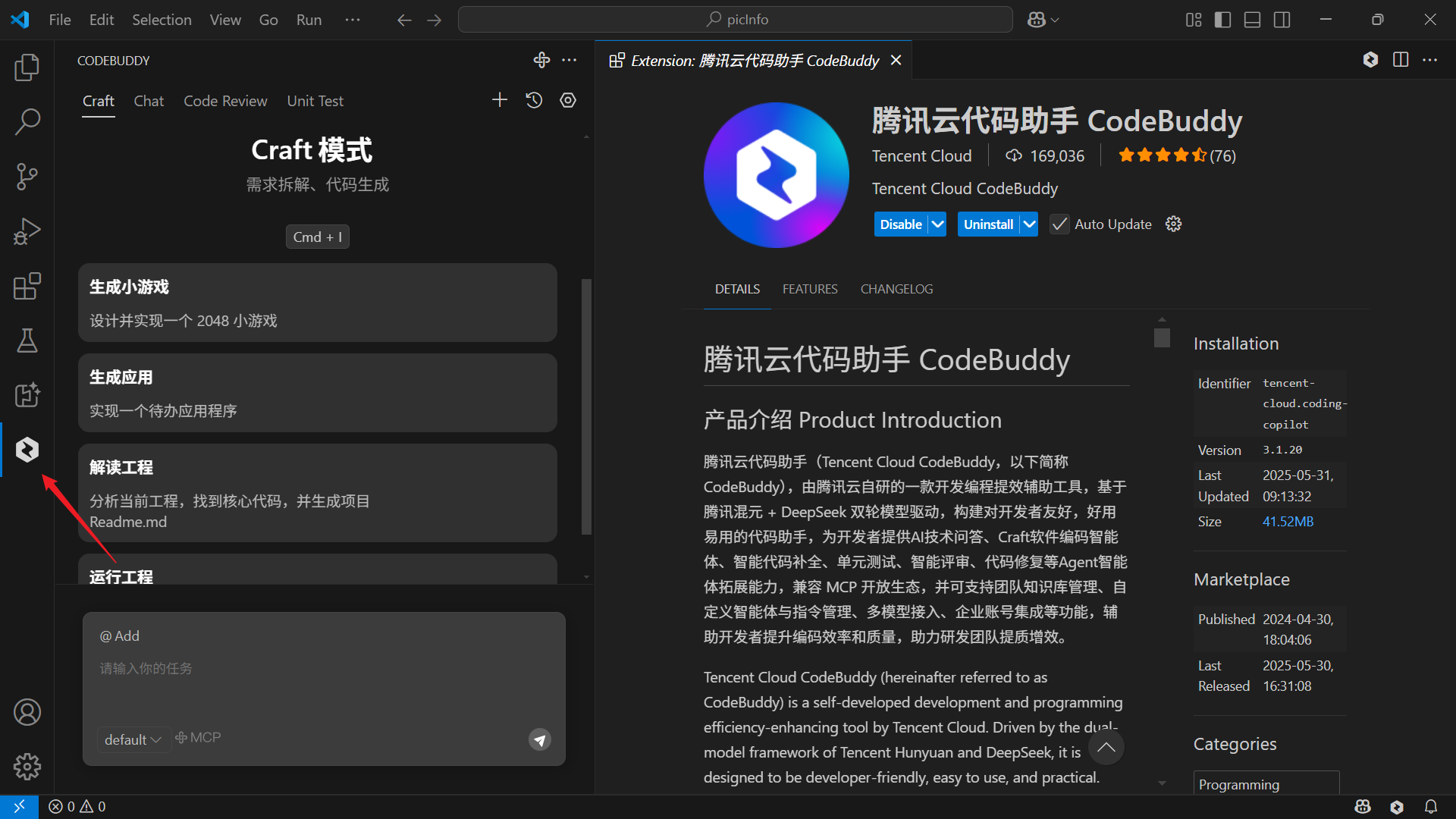Screen dimensions: 1456x819
Task: Click the extension details scrollbar thumb
Action: click(x=1162, y=337)
